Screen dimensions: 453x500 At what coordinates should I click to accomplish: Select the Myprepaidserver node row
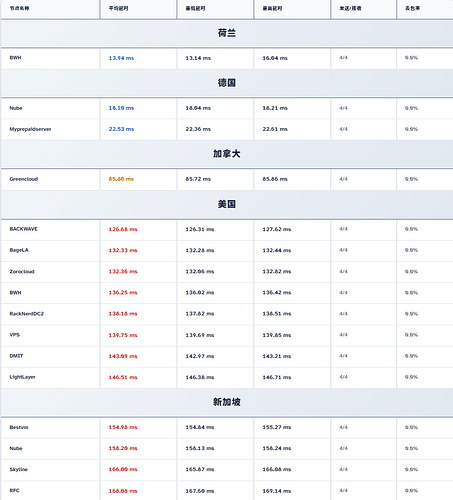point(227,129)
